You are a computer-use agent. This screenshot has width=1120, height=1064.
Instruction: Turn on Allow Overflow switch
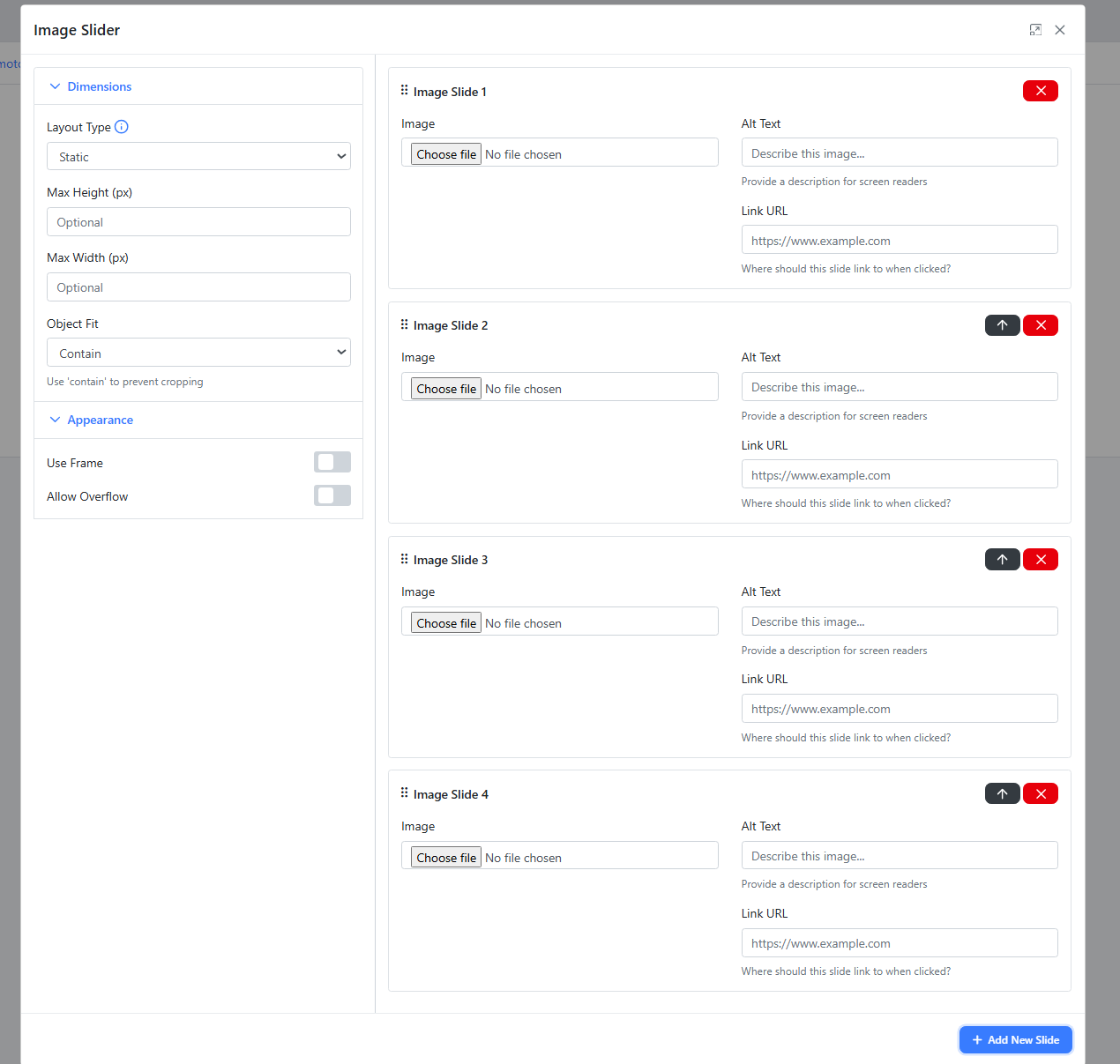click(x=332, y=495)
